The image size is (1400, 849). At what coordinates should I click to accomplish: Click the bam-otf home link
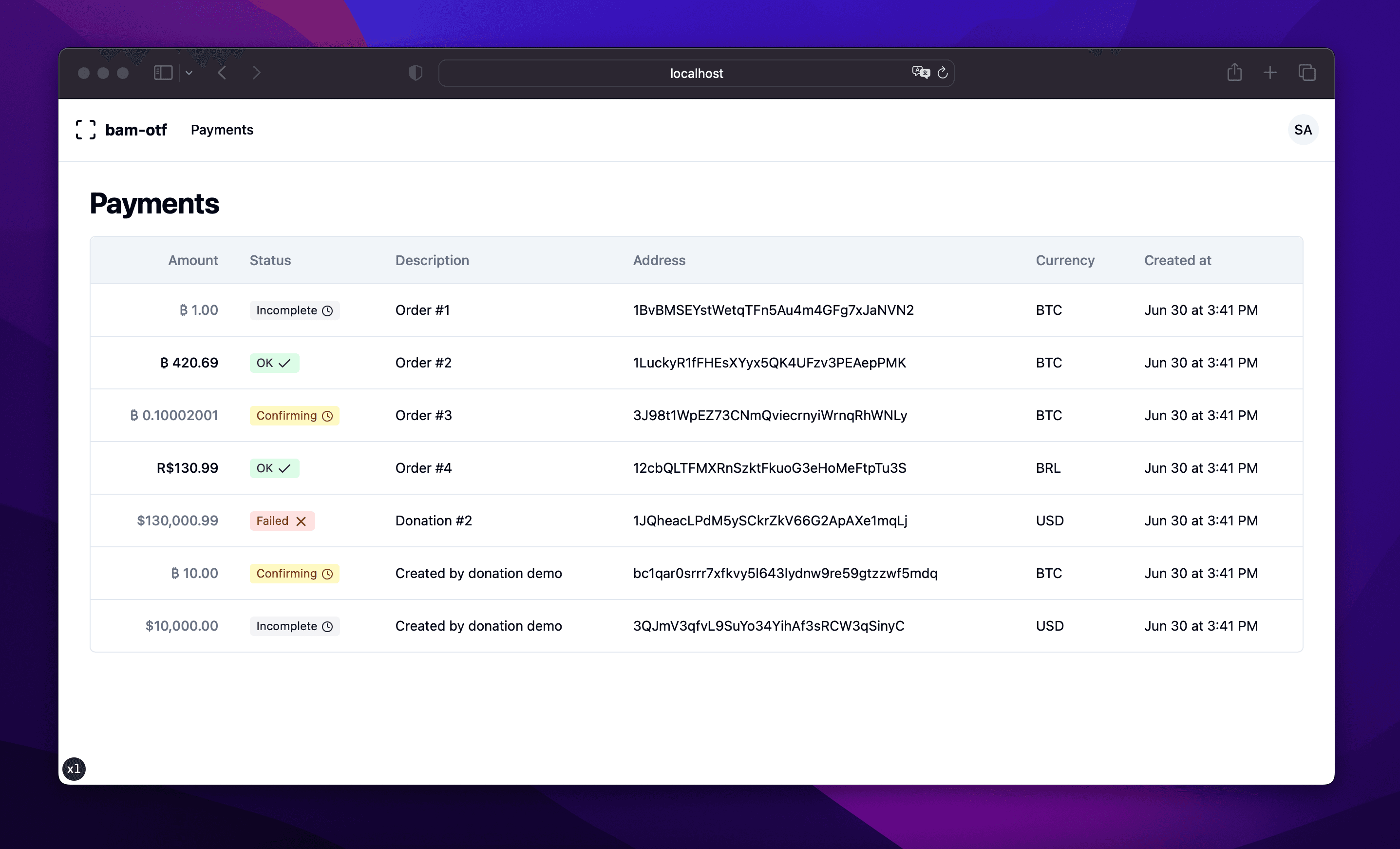[136, 130]
